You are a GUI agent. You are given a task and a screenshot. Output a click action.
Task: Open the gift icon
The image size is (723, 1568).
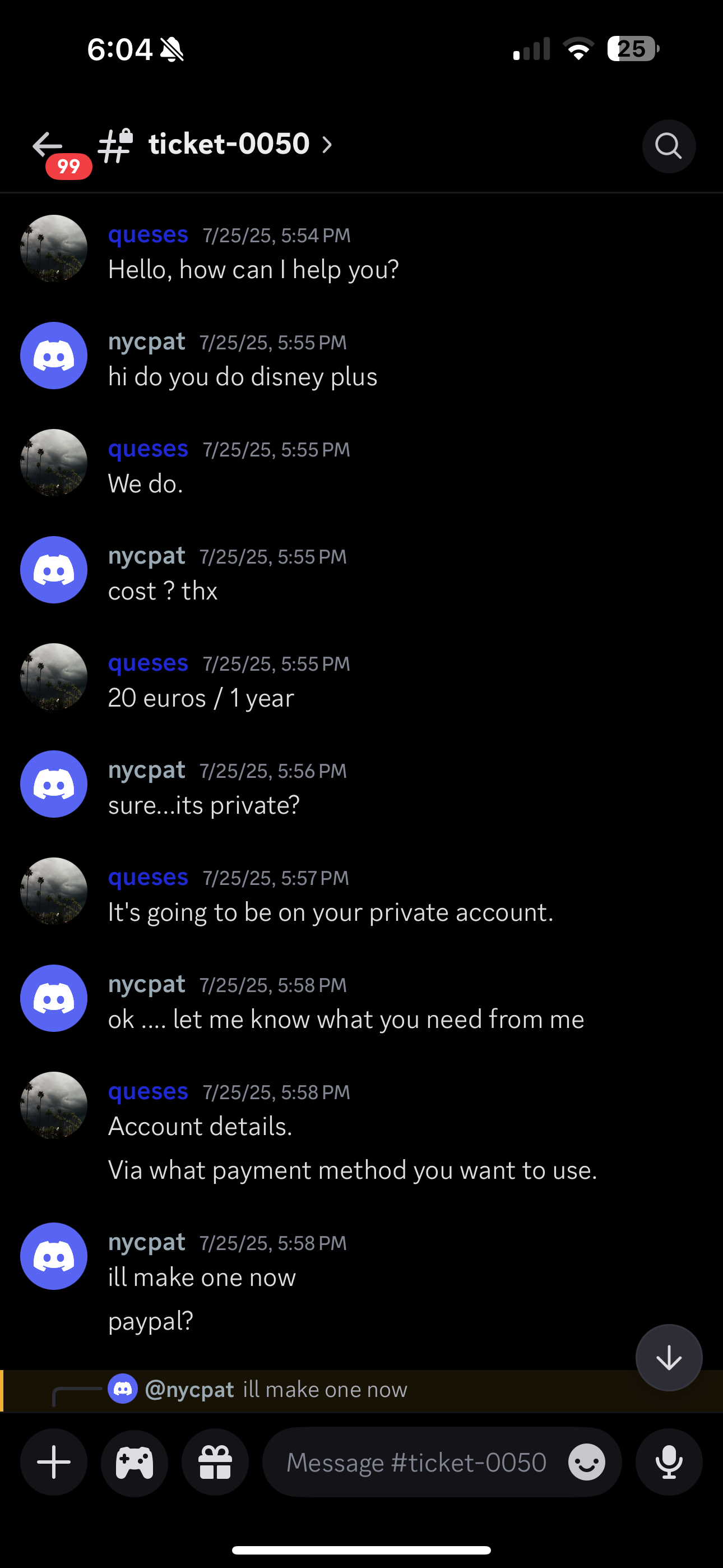[x=215, y=1462]
